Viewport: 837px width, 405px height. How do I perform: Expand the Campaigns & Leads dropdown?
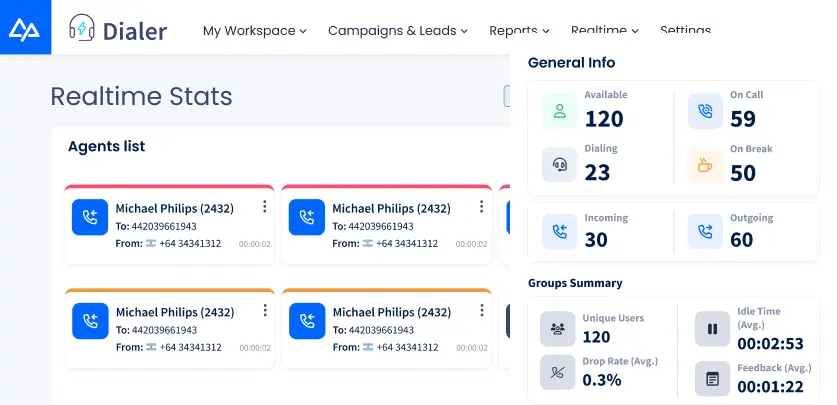pos(398,31)
